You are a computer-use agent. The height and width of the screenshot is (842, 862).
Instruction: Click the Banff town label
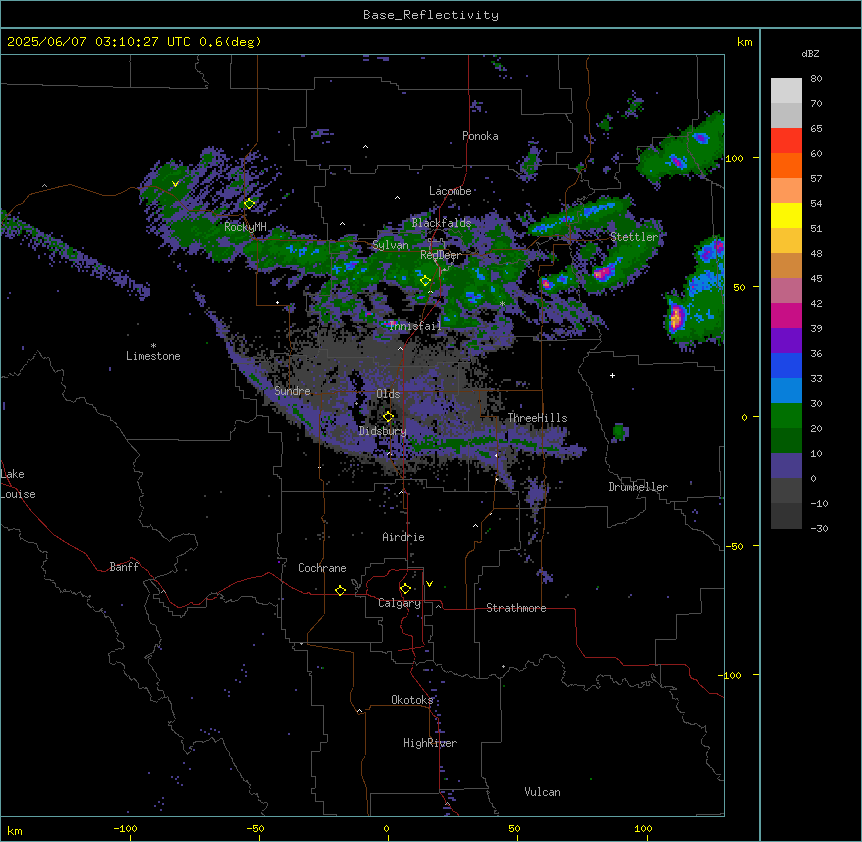pos(124,567)
